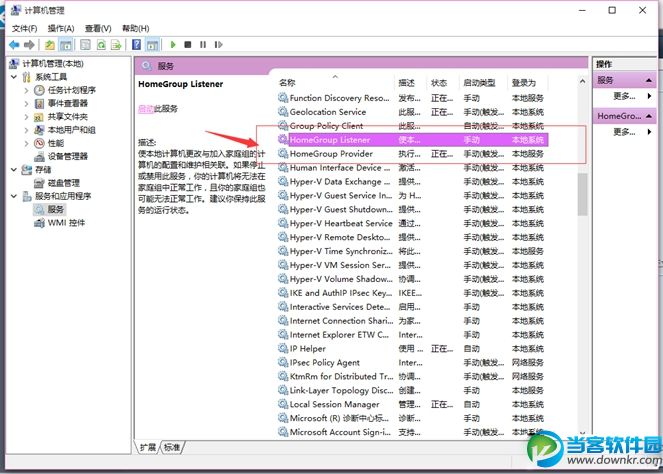Screen dimensions: 663x474
Task: Stop the service with square icon
Action: click(188, 44)
